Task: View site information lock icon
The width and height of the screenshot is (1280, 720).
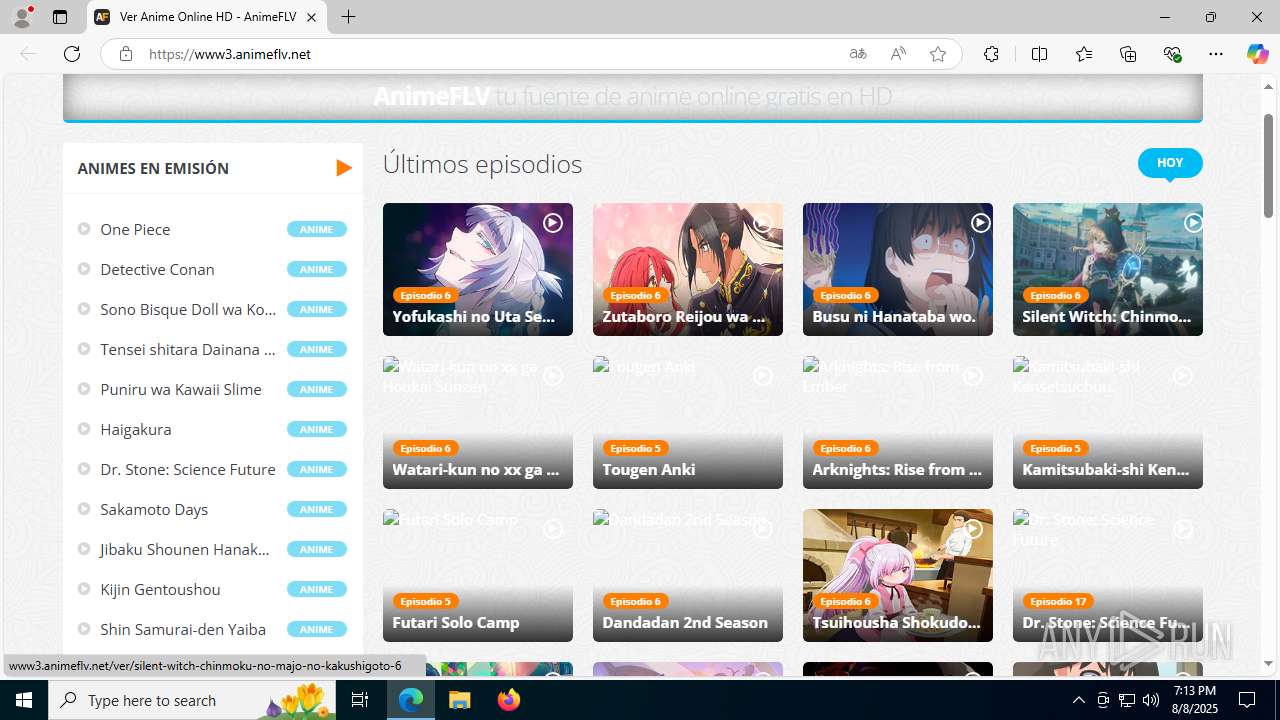Action: tap(126, 54)
